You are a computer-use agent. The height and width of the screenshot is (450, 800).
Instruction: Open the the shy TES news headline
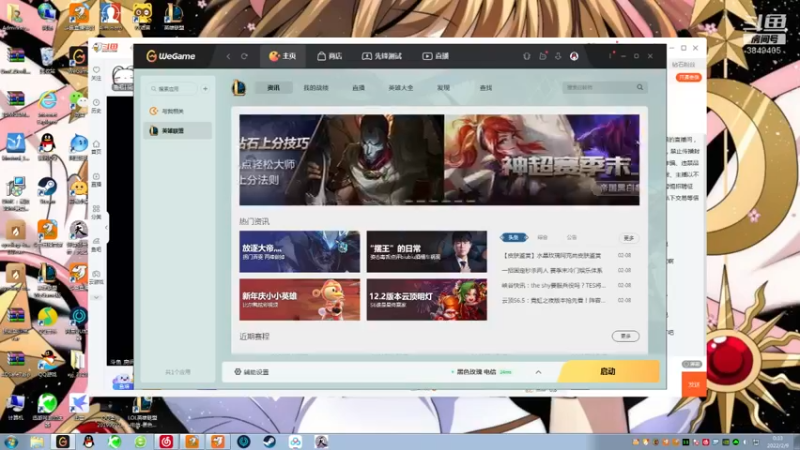[x=553, y=285]
